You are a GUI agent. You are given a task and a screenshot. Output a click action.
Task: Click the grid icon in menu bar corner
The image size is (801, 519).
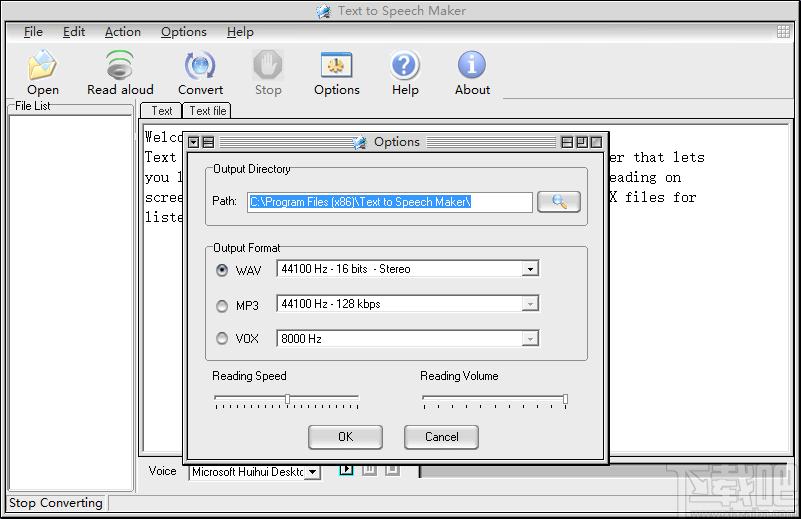783,32
